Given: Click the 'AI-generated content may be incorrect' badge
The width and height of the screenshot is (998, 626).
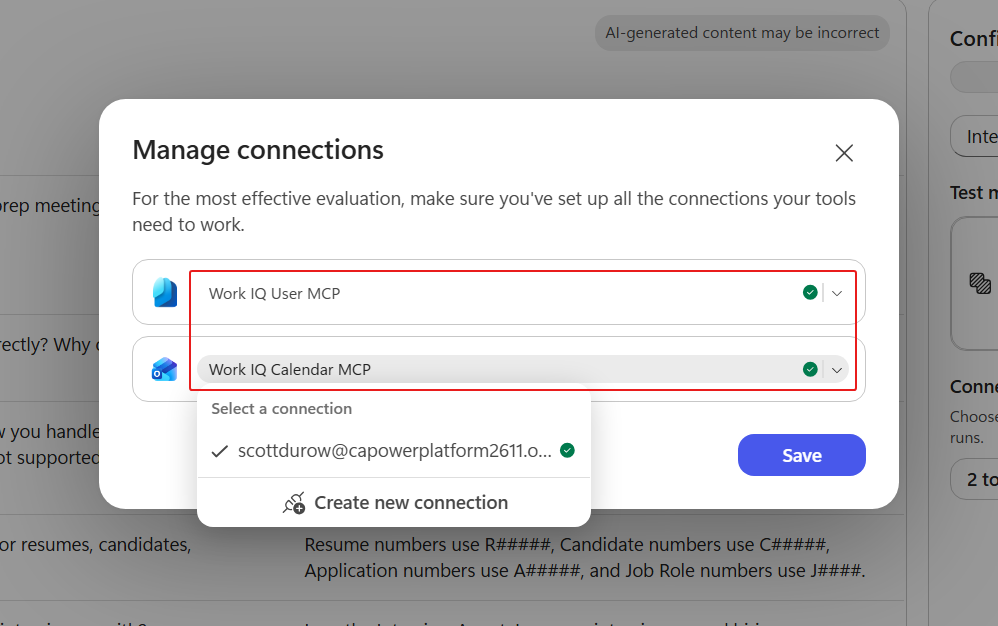Looking at the screenshot, I should (x=742, y=33).
